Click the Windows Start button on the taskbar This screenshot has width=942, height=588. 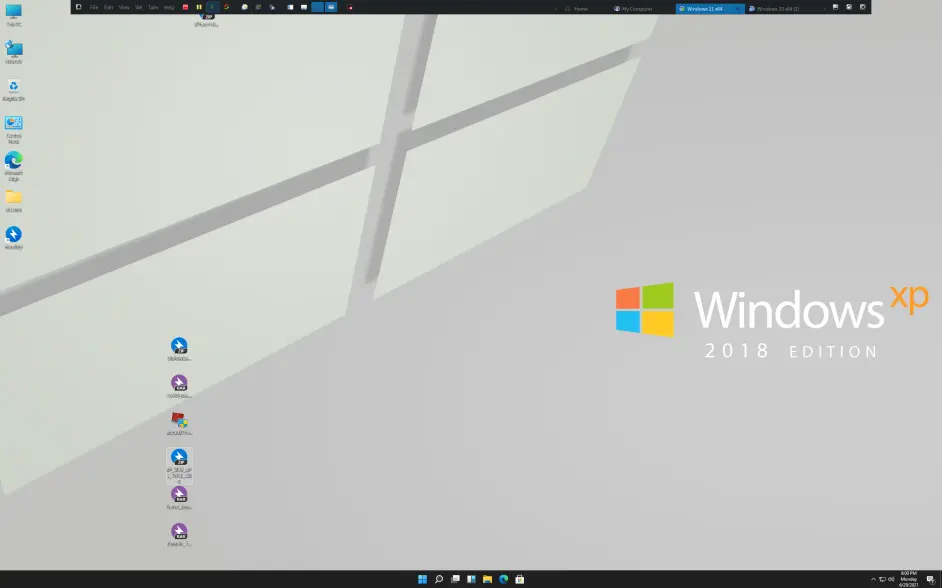click(422, 579)
